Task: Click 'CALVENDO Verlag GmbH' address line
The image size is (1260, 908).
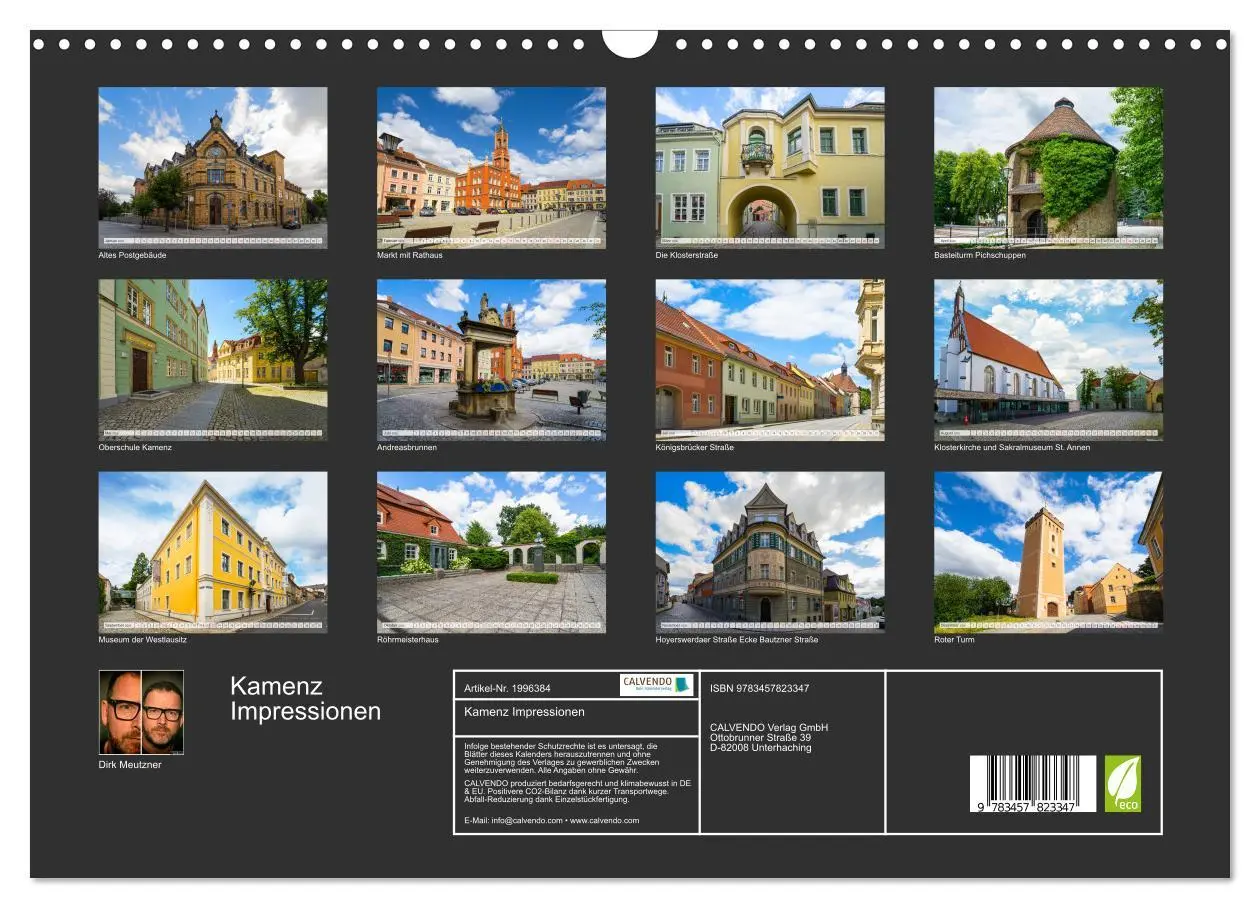Action: [769, 728]
